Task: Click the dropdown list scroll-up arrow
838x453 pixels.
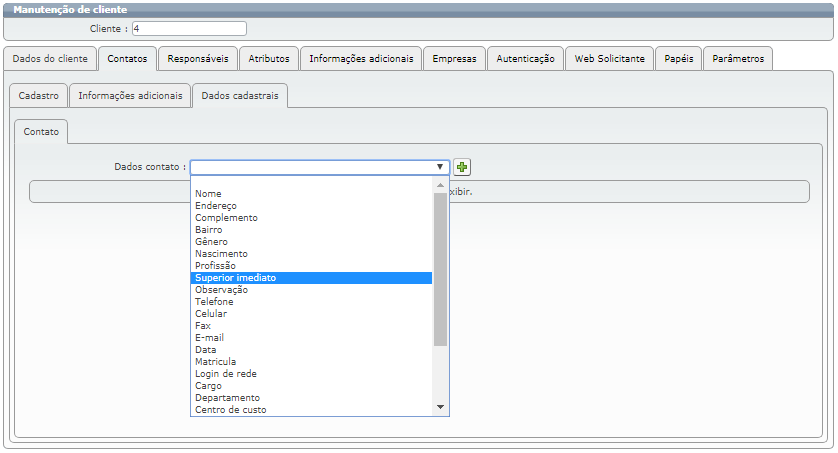Action: click(x=440, y=185)
